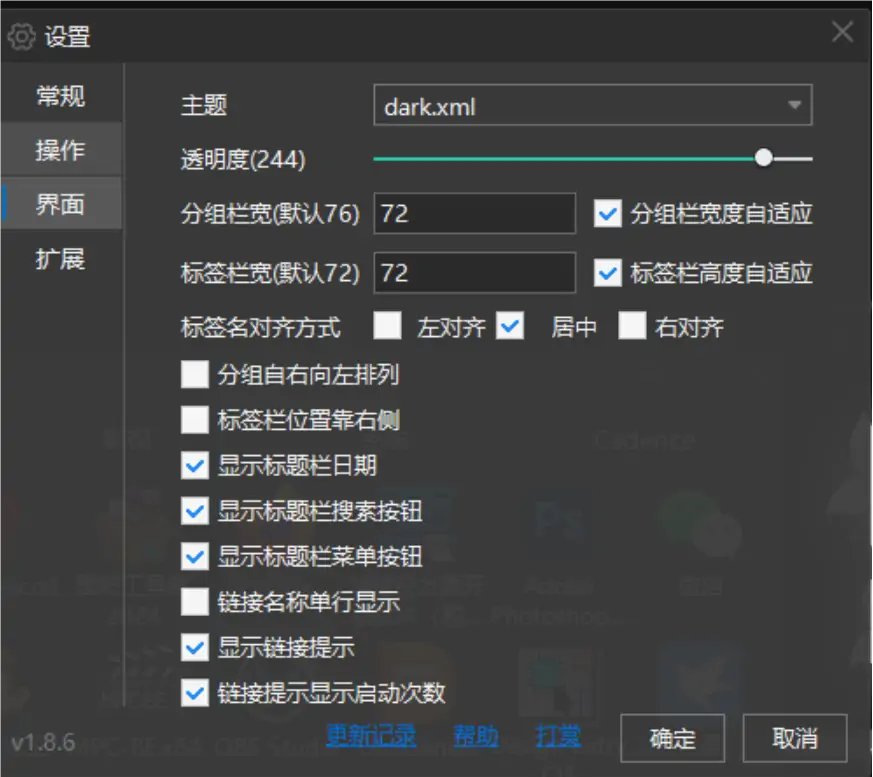This screenshot has height=777, width=873.
Task: Enable 分组自右向左排列
Action: pyautogui.click(x=195, y=374)
